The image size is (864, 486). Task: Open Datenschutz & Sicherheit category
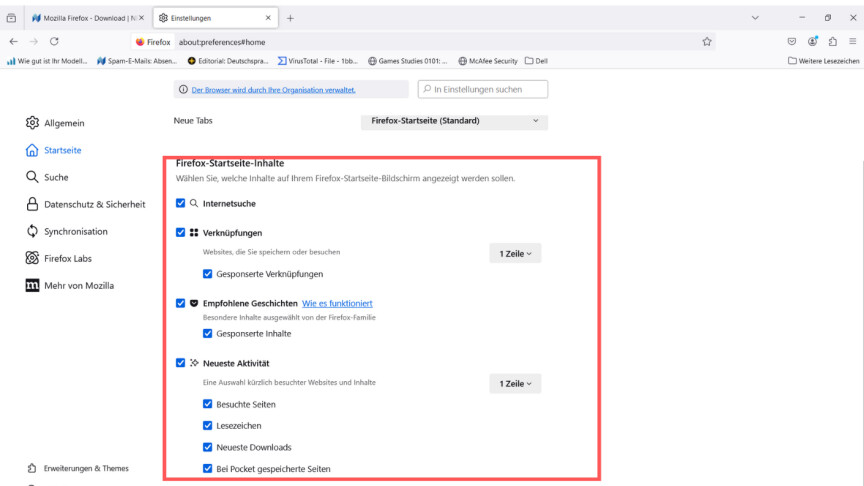click(85, 204)
